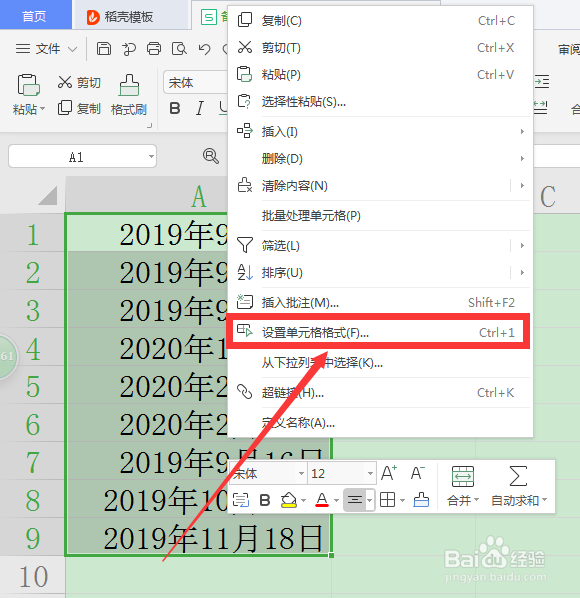Click the Merge cells icon in mini toolbar

tap(463, 476)
